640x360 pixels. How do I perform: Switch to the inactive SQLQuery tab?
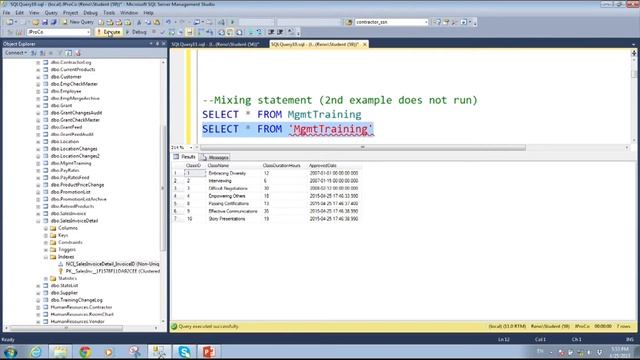click(216, 44)
